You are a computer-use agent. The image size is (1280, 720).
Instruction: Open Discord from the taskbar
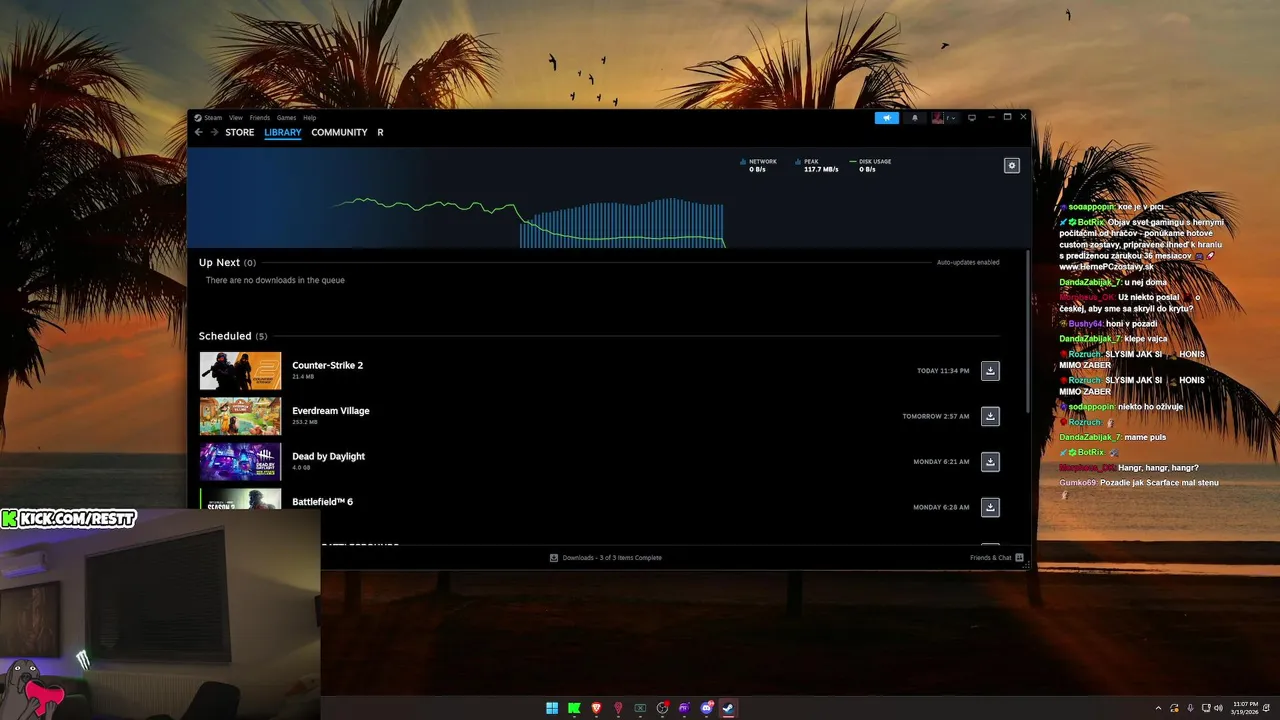click(x=707, y=708)
